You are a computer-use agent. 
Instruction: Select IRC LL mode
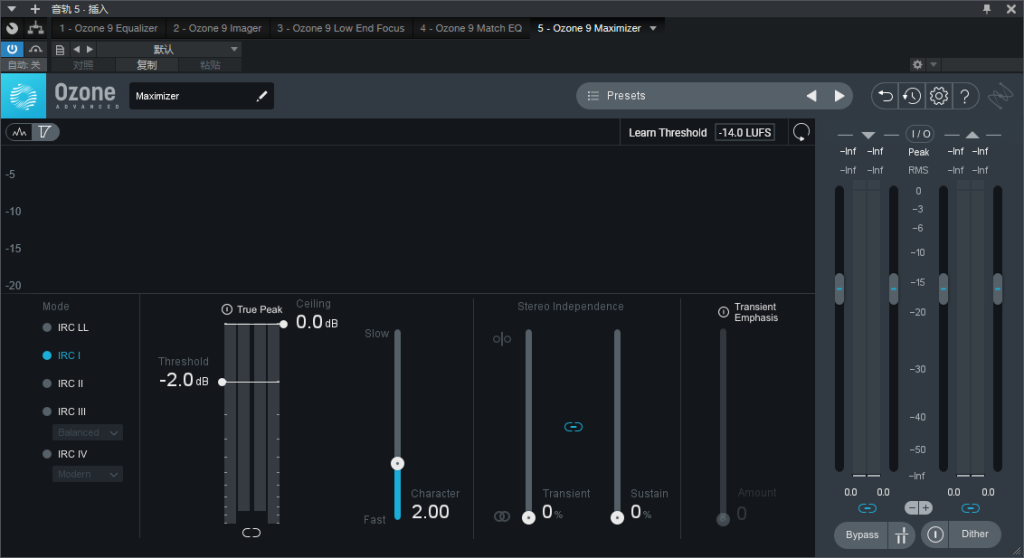pos(65,327)
